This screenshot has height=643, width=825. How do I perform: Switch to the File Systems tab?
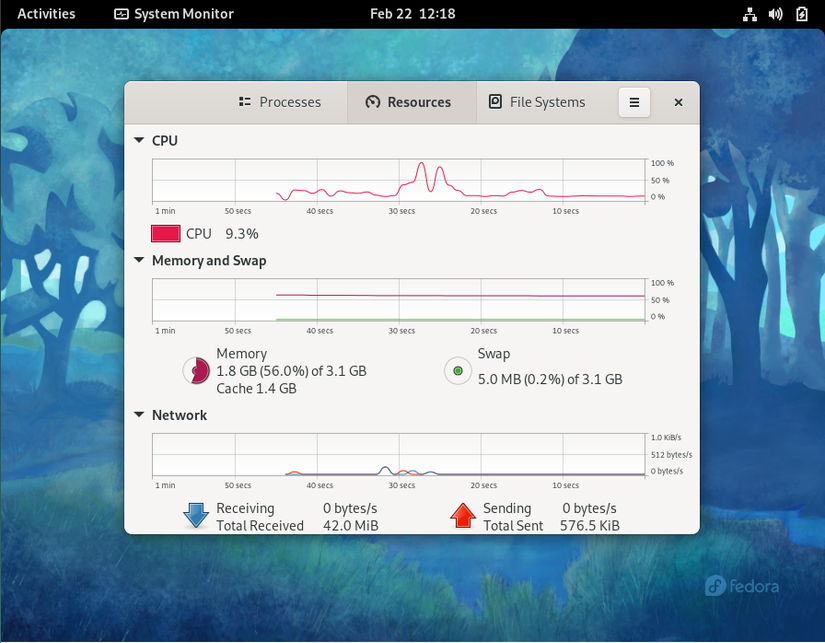(537, 102)
